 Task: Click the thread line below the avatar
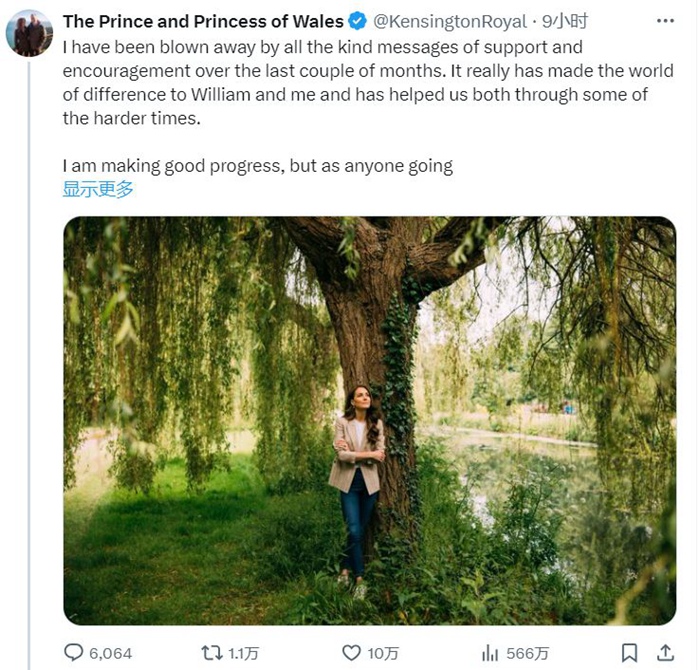click(29, 350)
